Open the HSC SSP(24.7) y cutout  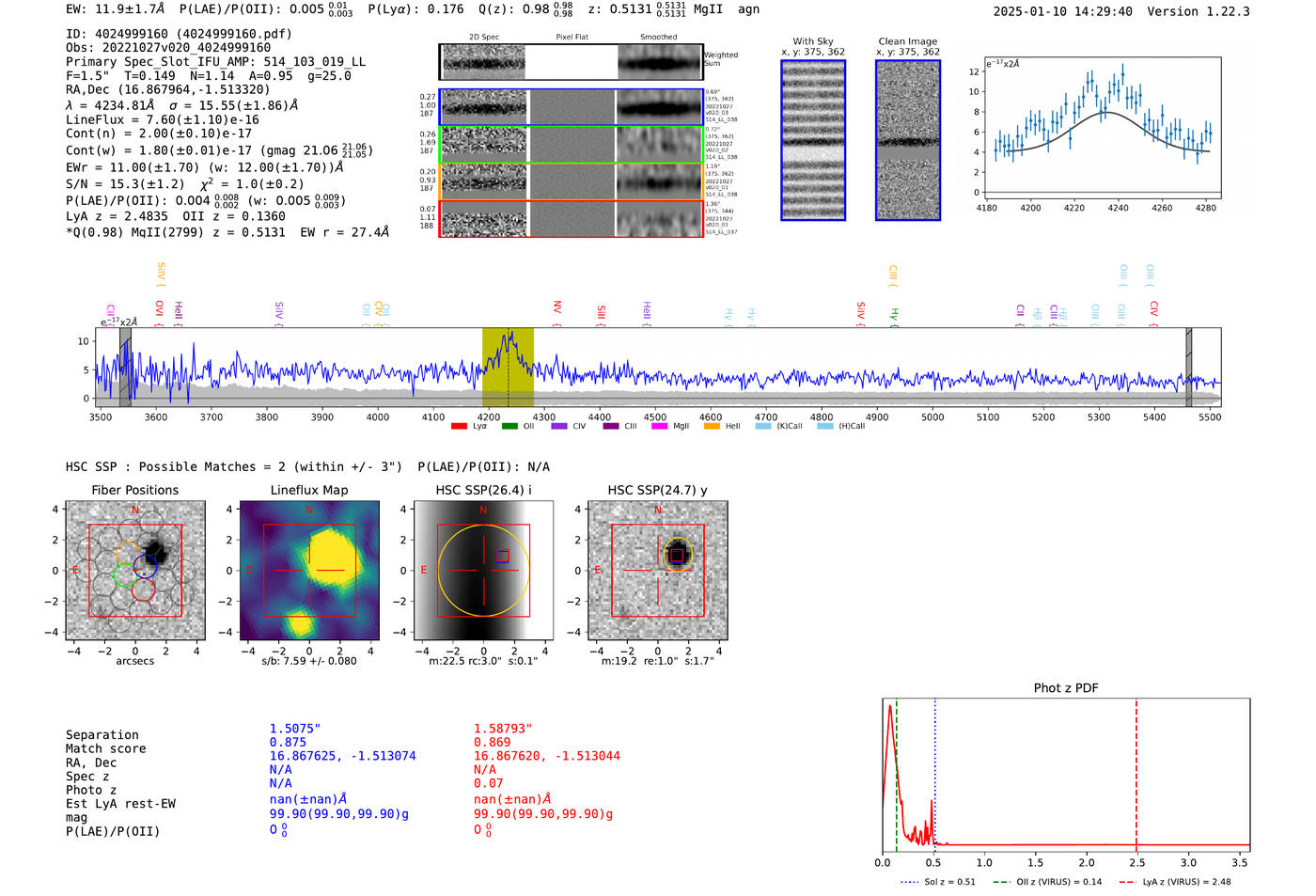(x=657, y=571)
